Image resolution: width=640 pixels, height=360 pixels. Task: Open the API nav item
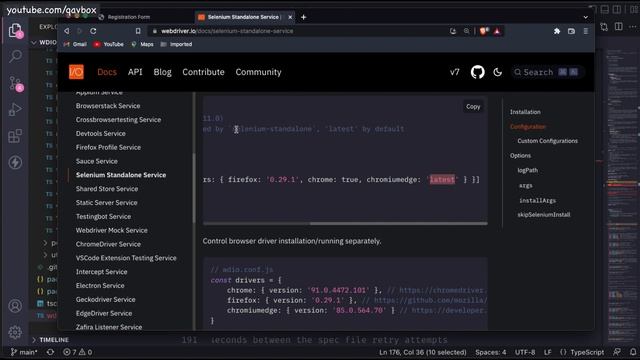(135, 72)
